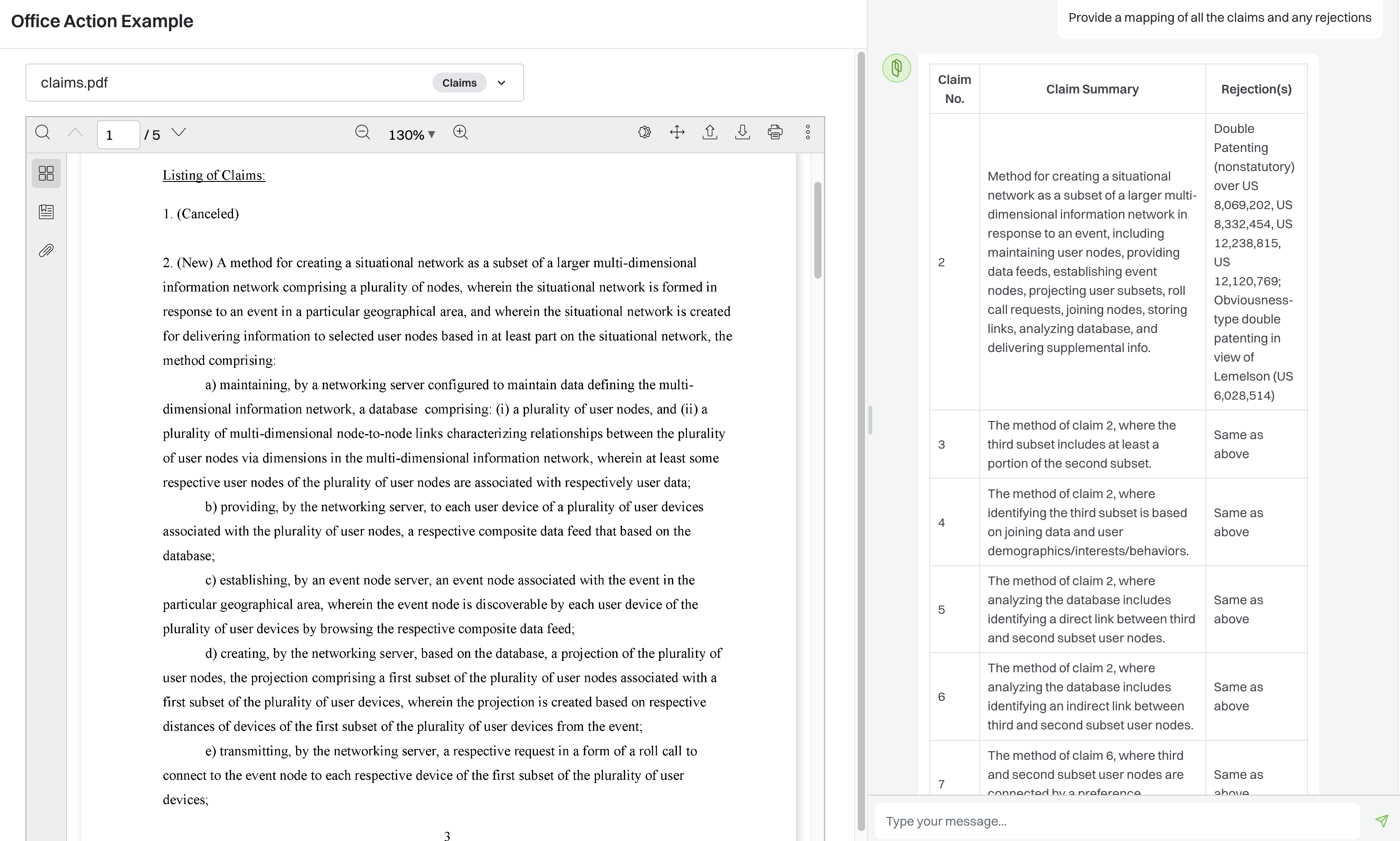Select the '/ 5' total pages label
The height and width of the screenshot is (841, 1400).
coord(152,135)
